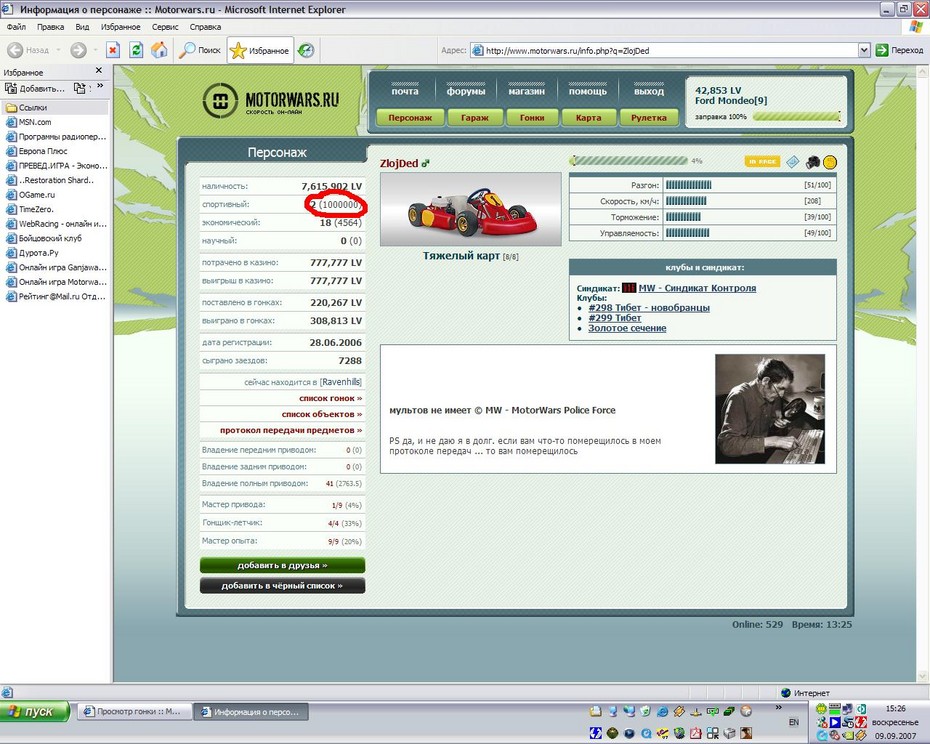Click the Карта button
The image size is (930, 744).
[588, 117]
